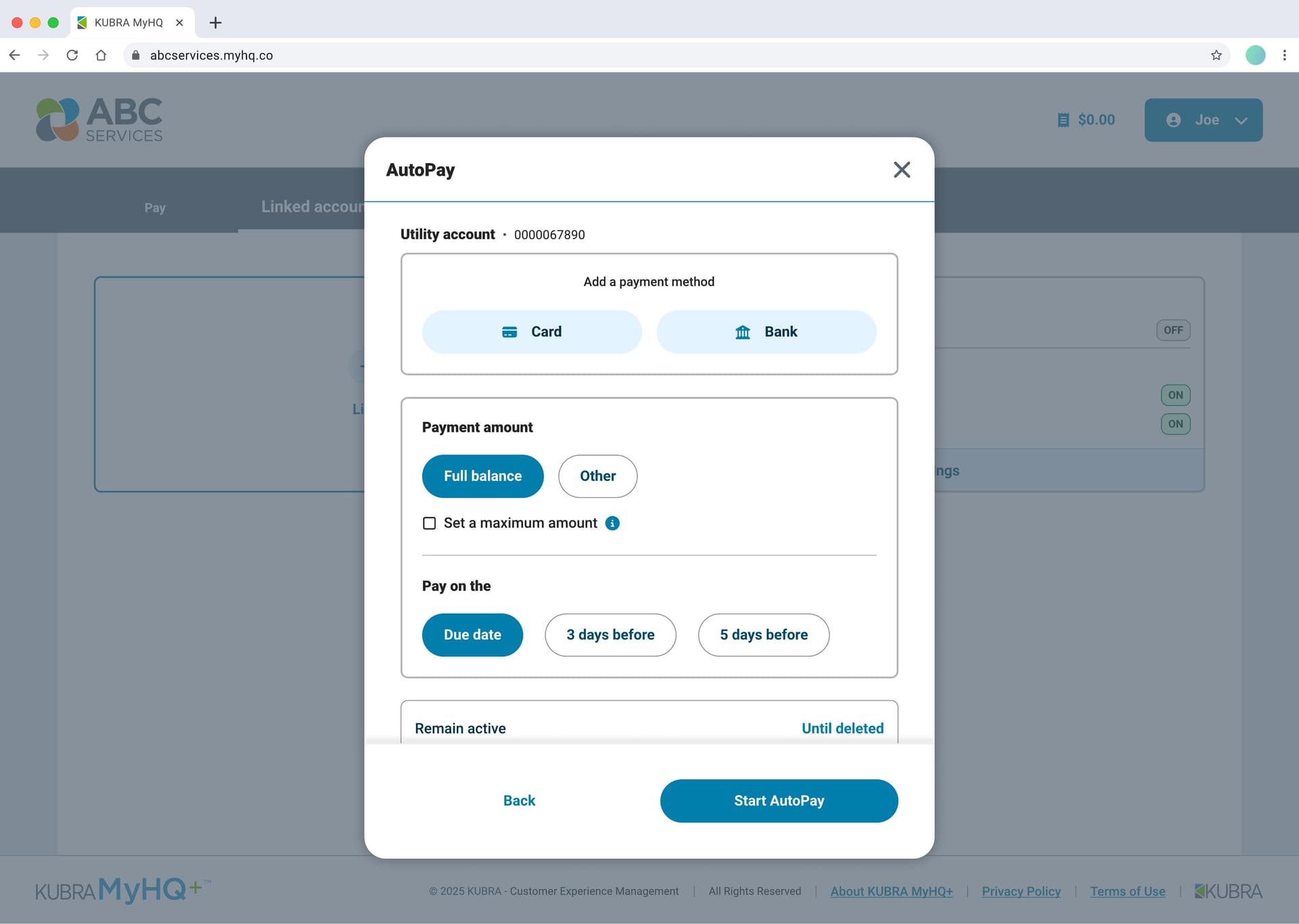The height and width of the screenshot is (924, 1299).
Task: Open the browser three-dot menu
Action: 1284,55
